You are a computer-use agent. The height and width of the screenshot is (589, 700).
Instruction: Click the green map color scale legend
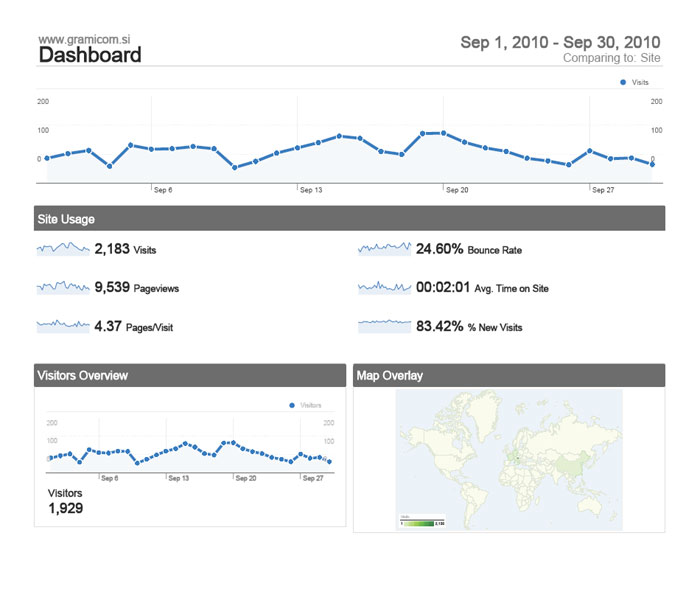click(420, 522)
